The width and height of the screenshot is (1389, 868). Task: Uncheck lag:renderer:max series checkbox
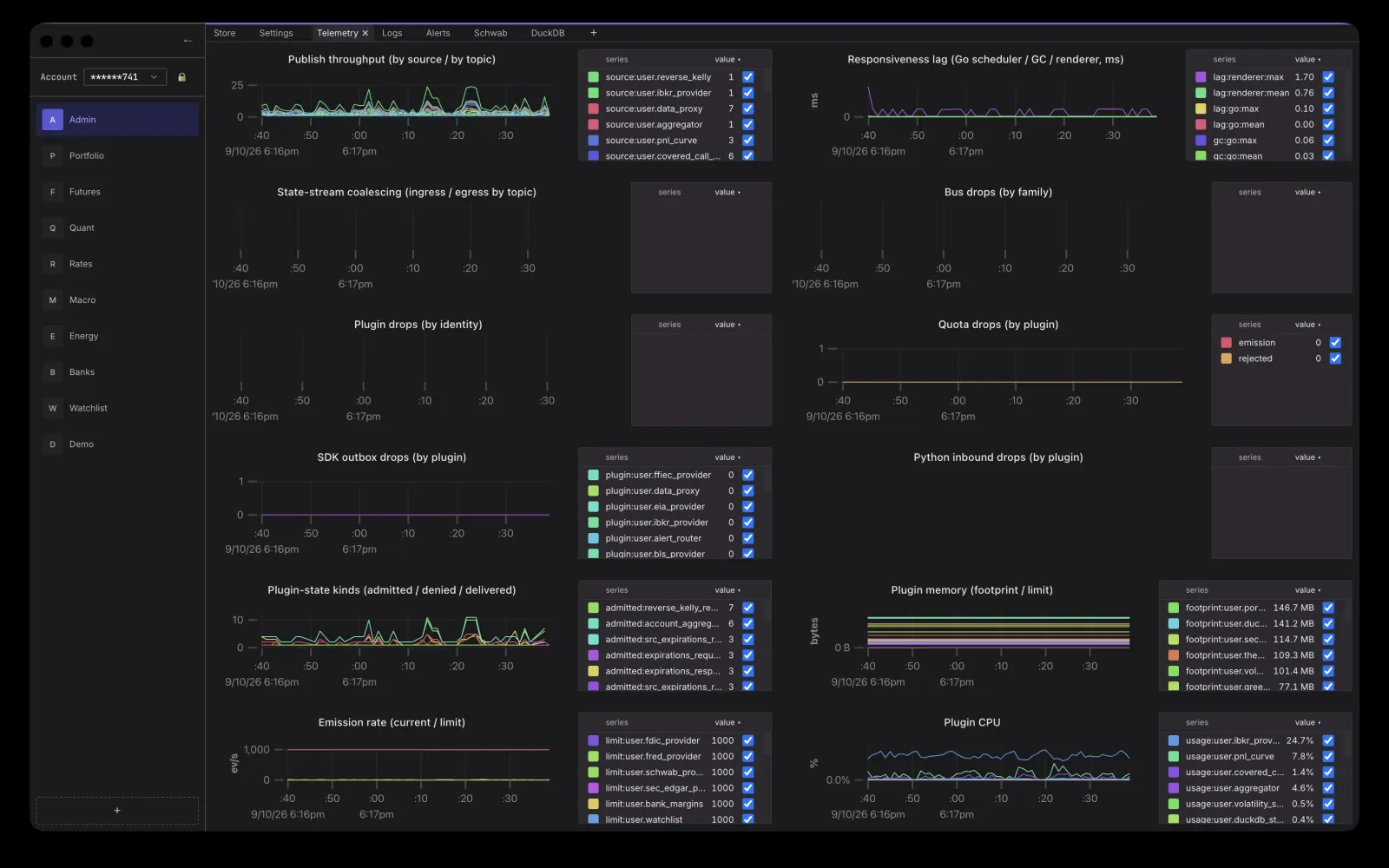tap(1328, 77)
